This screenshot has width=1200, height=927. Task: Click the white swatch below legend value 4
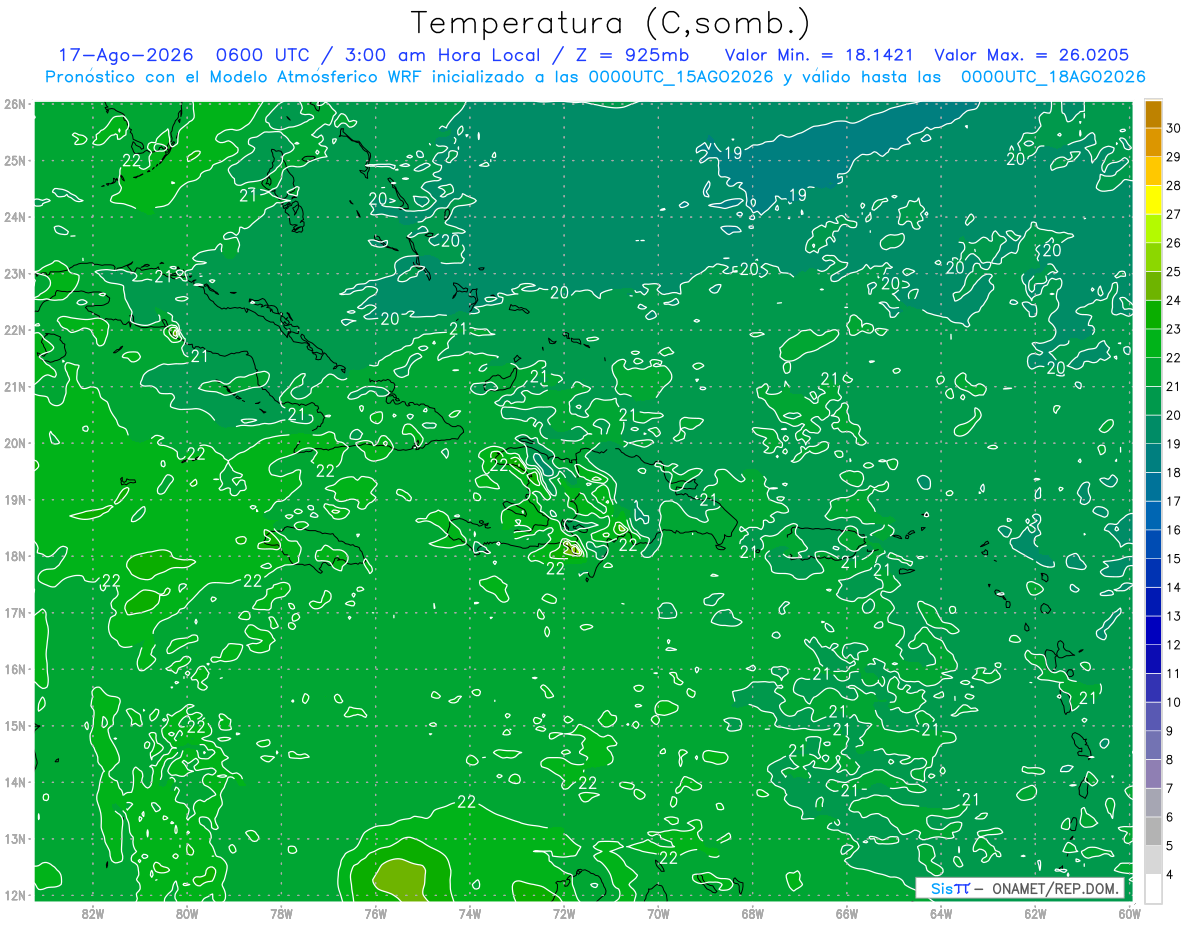point(1153,888)
